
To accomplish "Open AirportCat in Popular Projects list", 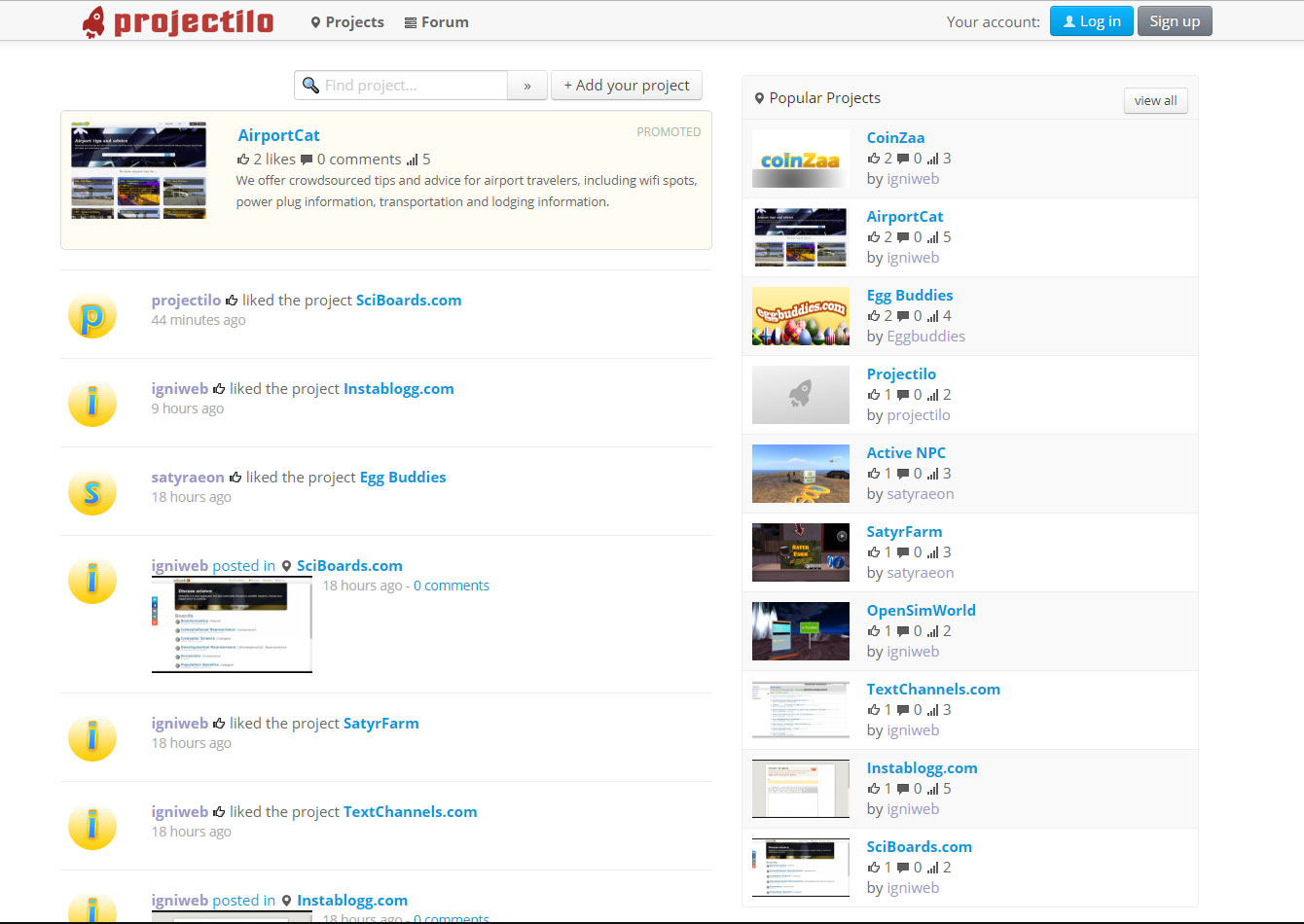I will coord(905,217).
